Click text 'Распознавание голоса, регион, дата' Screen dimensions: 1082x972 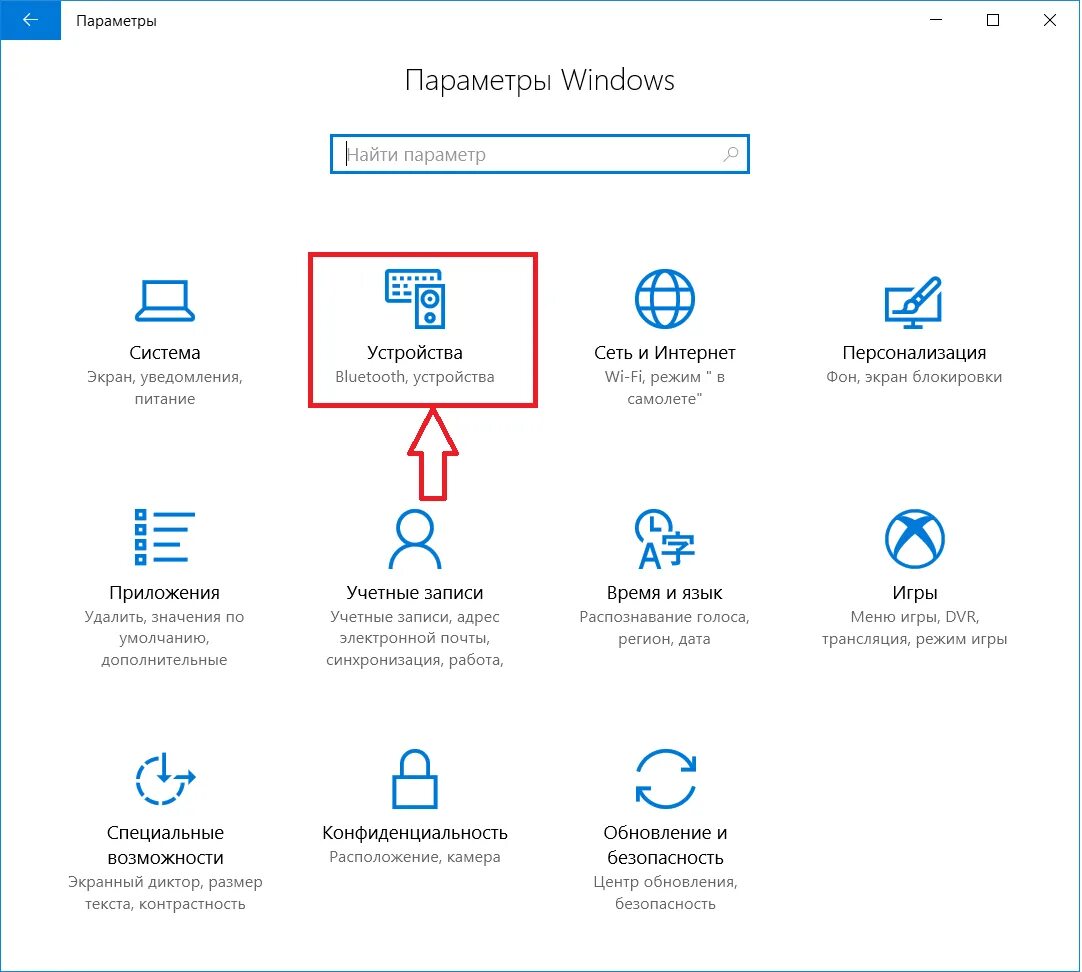tap(665, 627)
